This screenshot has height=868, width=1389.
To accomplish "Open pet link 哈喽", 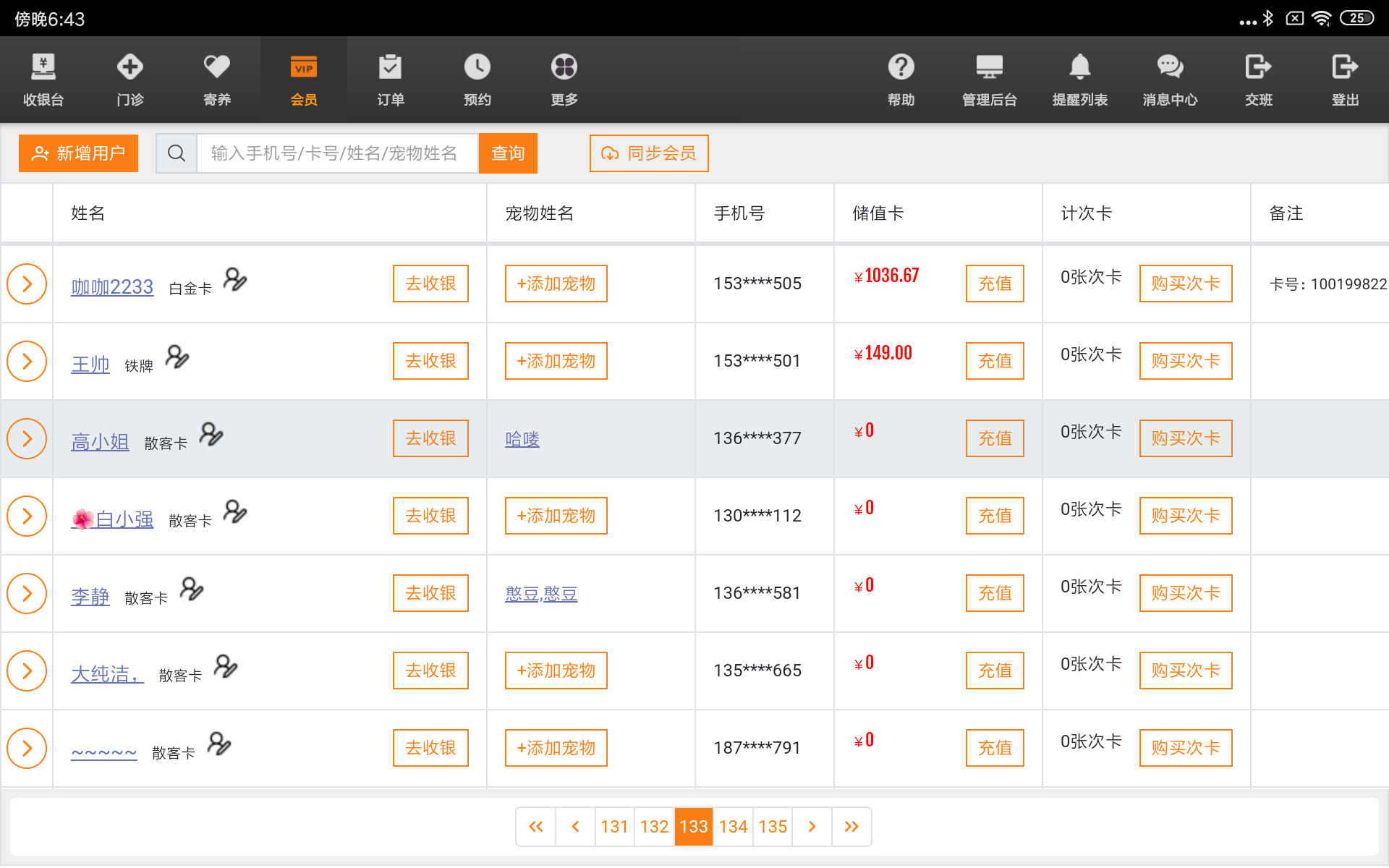I will [522, 439].
